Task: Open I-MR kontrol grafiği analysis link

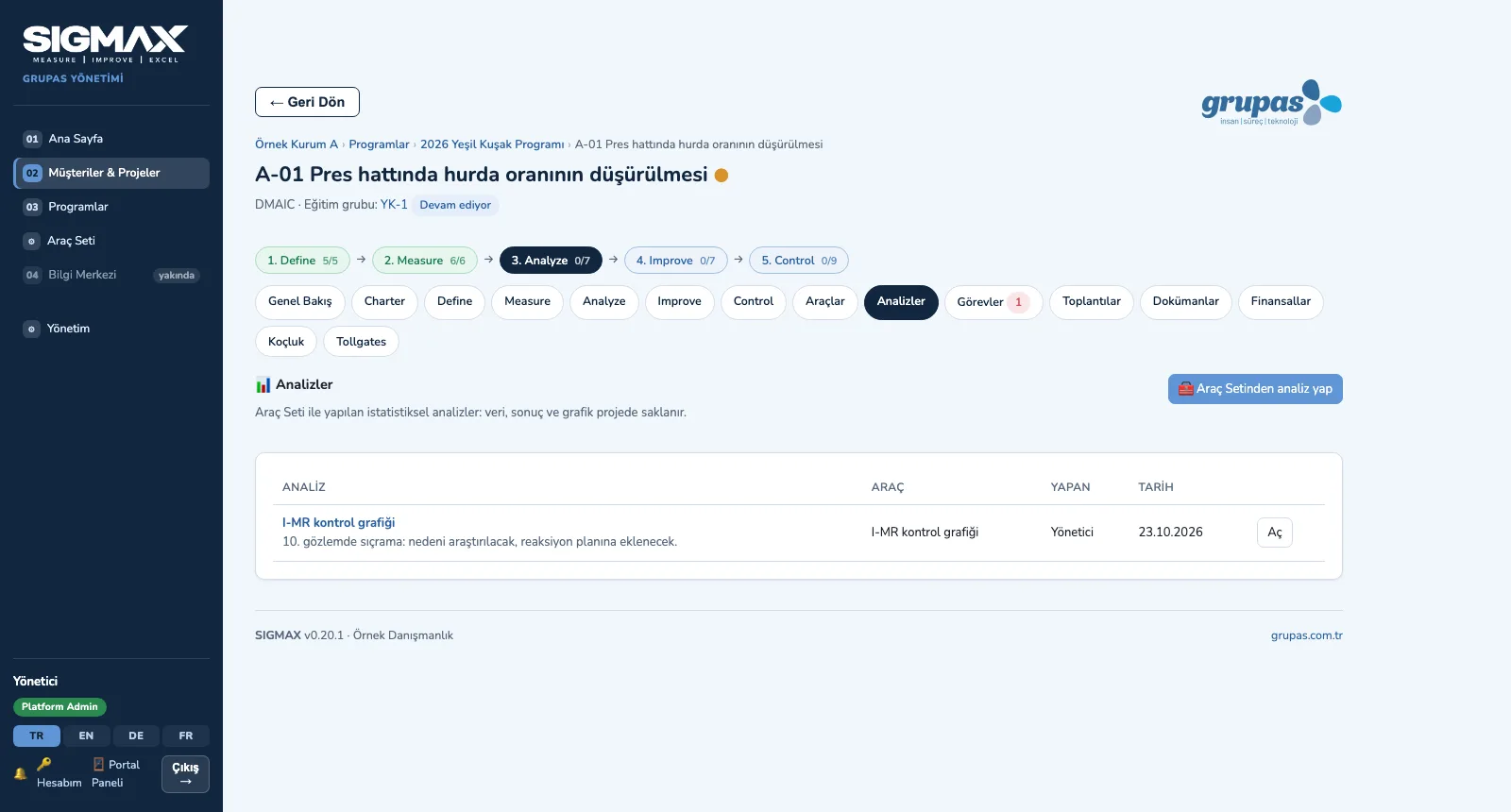Action: point(338,523)
